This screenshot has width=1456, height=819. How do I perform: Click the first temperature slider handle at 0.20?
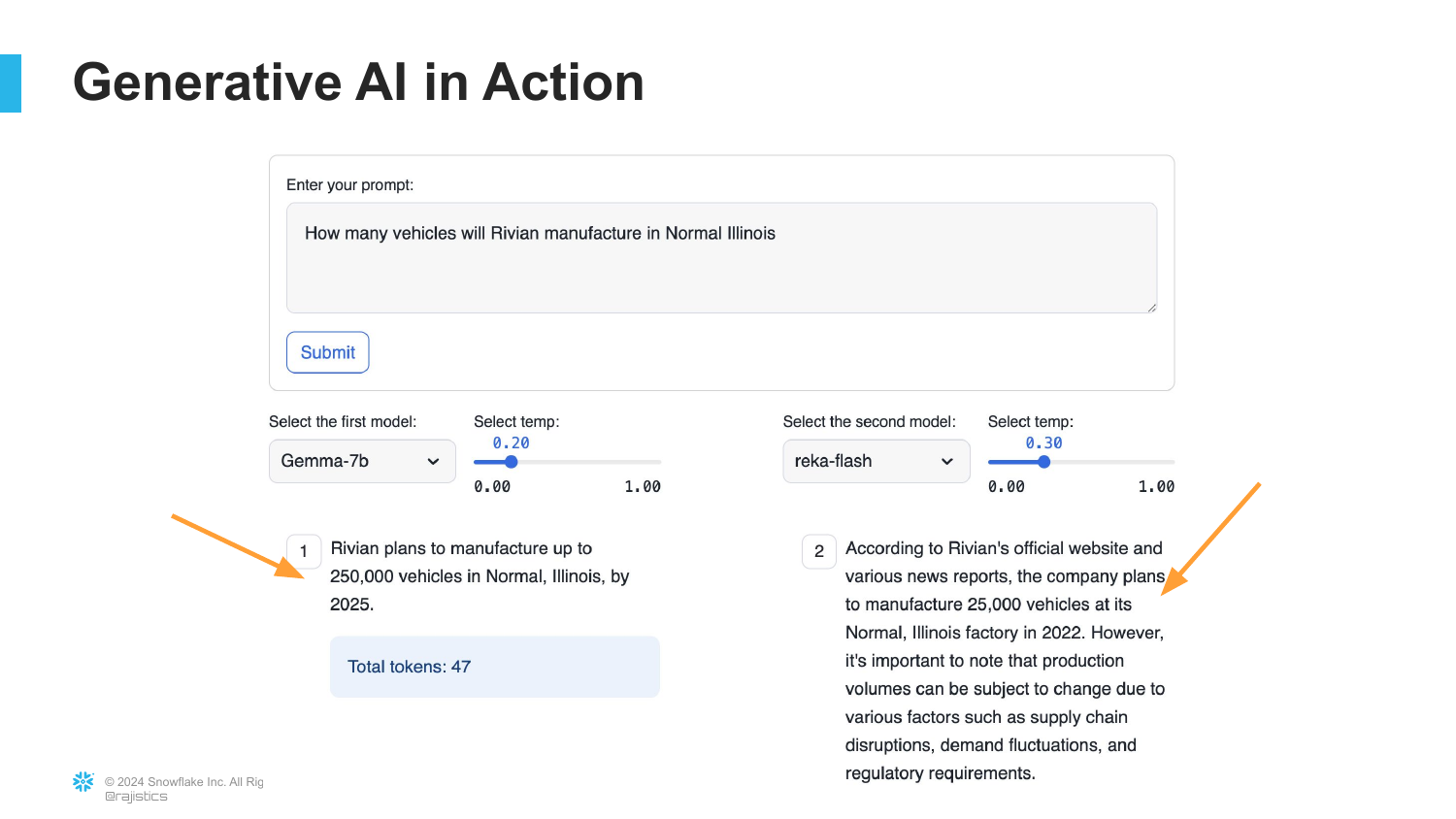[x=512, y=462]
